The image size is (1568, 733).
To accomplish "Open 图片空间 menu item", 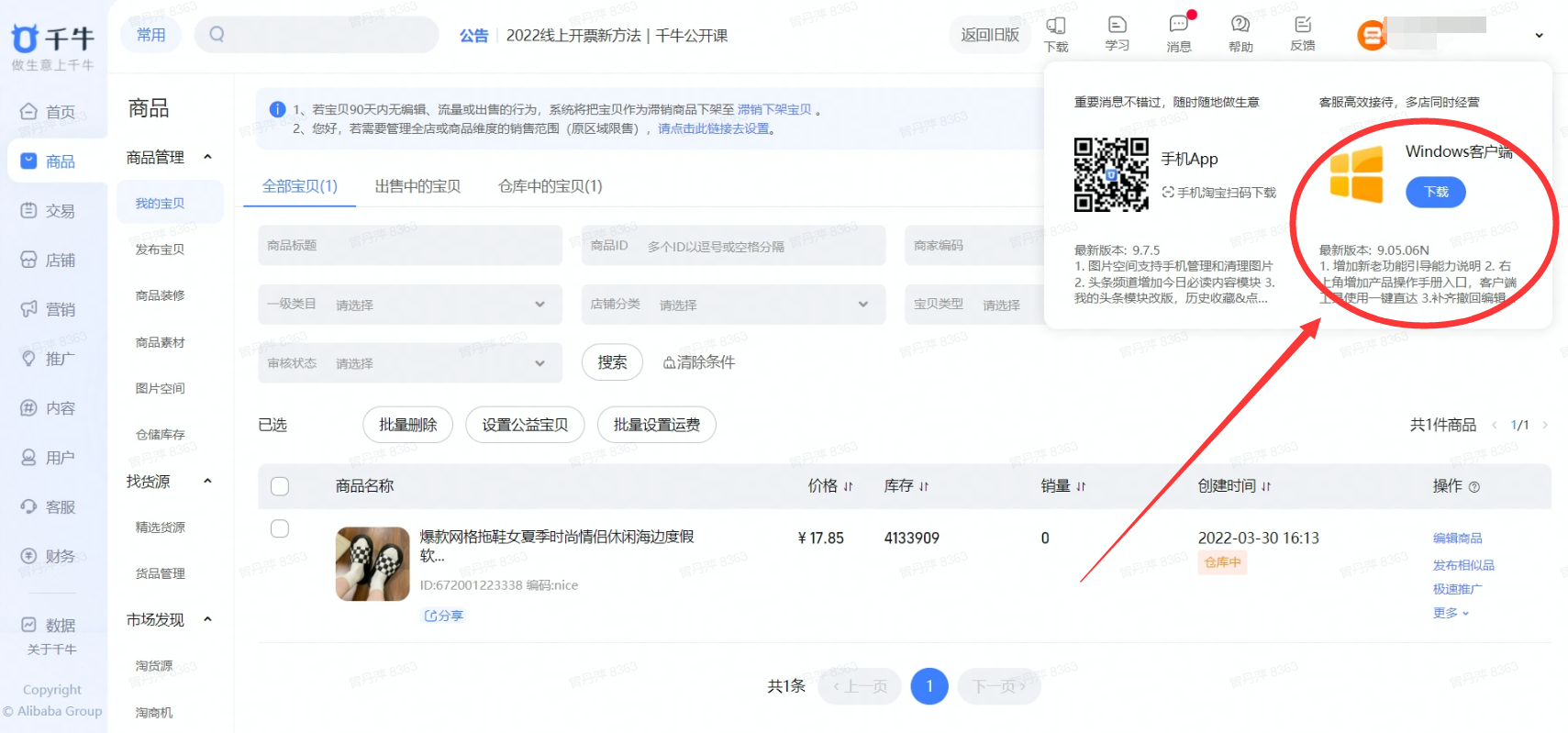I will (161, 388).
